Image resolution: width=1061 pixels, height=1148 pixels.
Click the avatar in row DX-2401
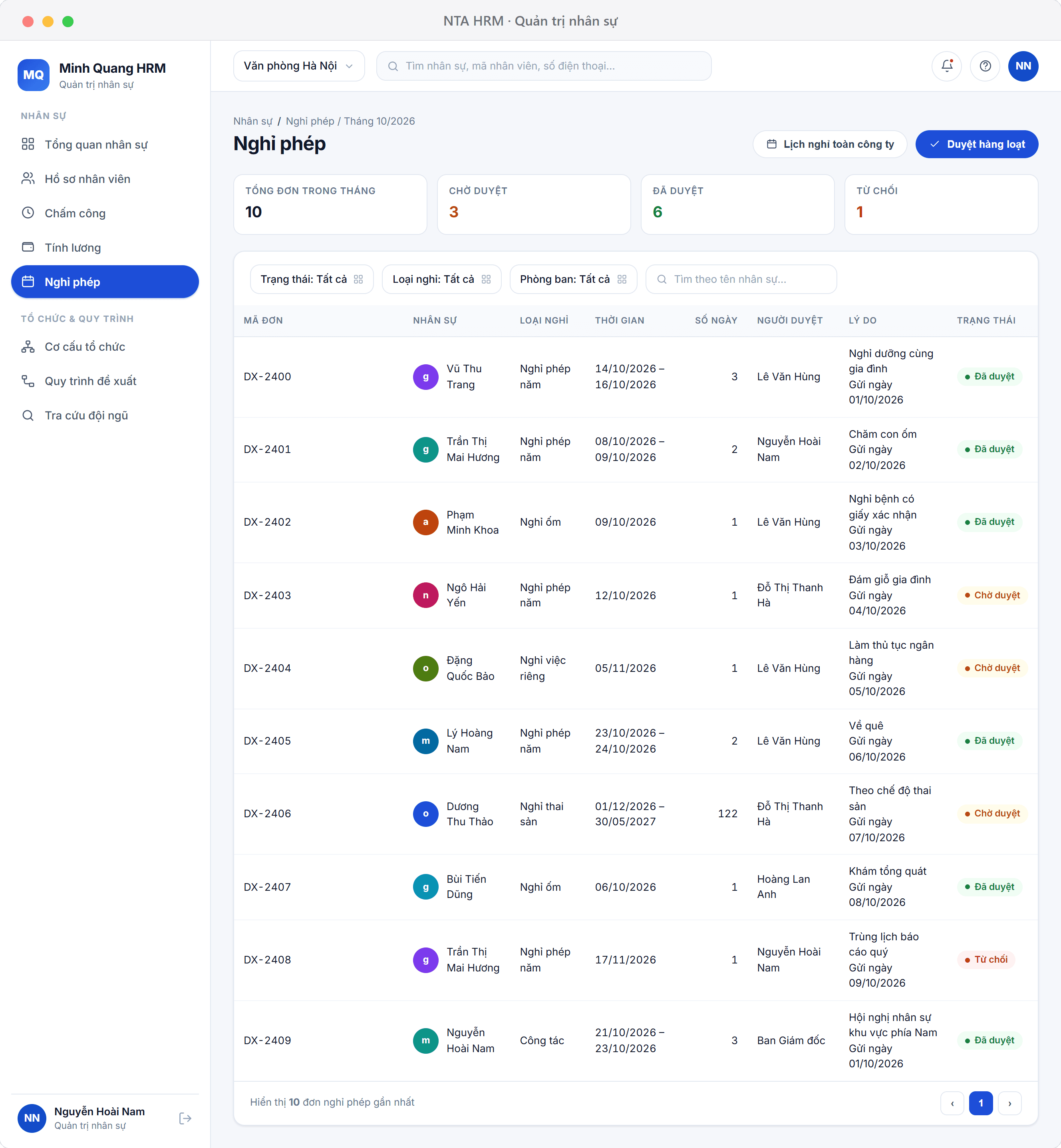coord(425,449)
